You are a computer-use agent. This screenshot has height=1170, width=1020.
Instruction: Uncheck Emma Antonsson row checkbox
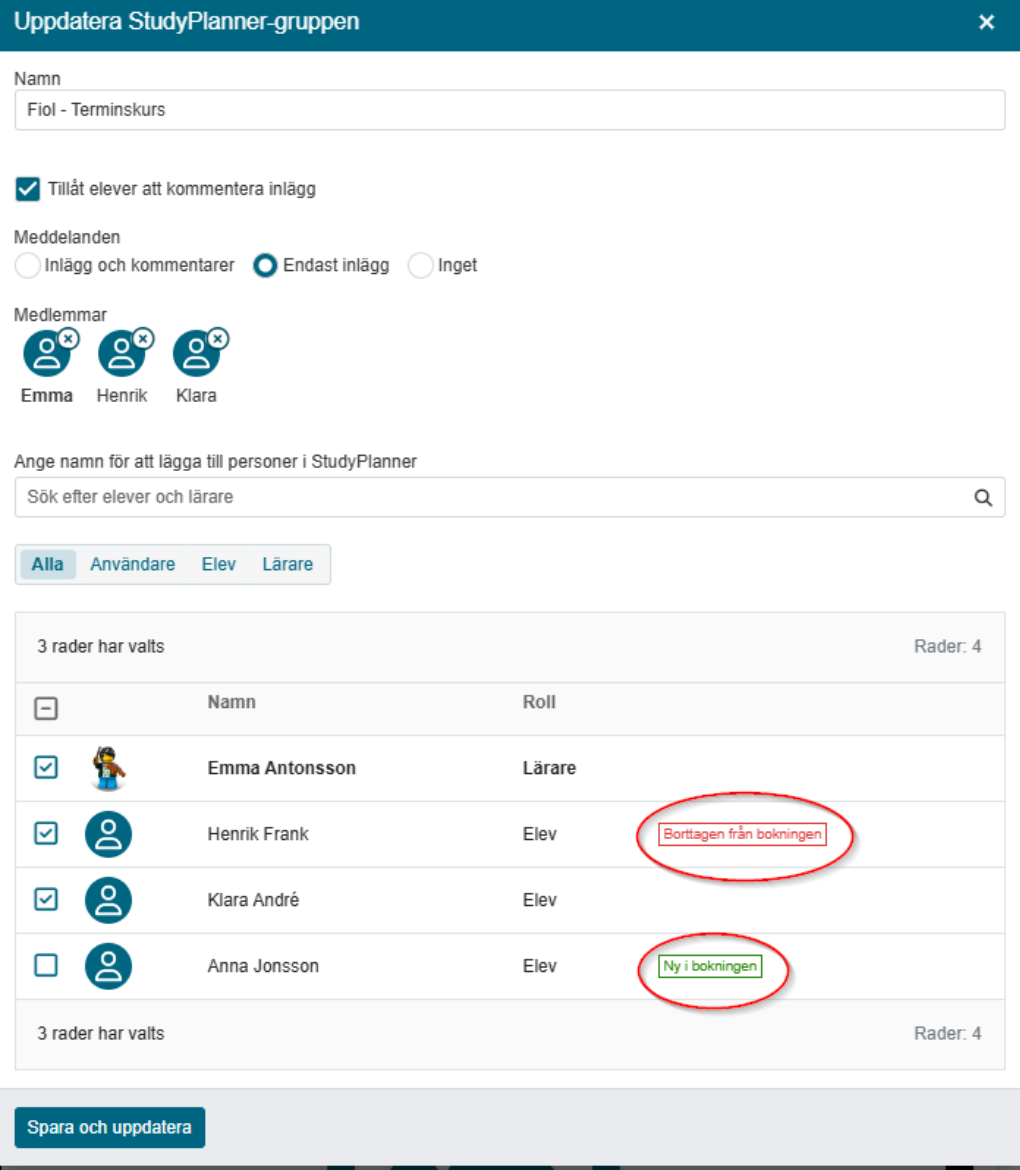[46, 767]
